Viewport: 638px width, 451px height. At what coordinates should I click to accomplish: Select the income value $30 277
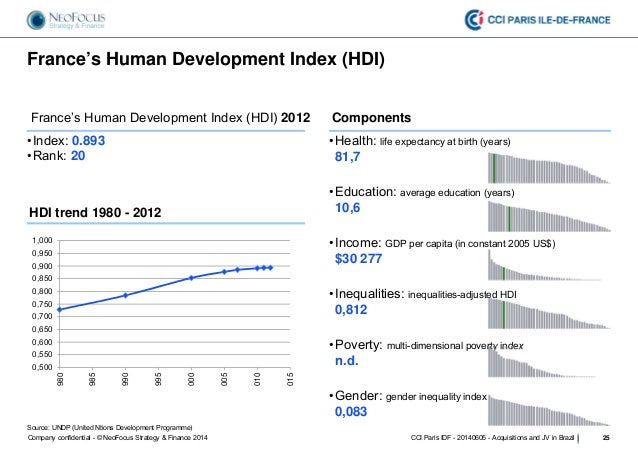coord(358,259)
